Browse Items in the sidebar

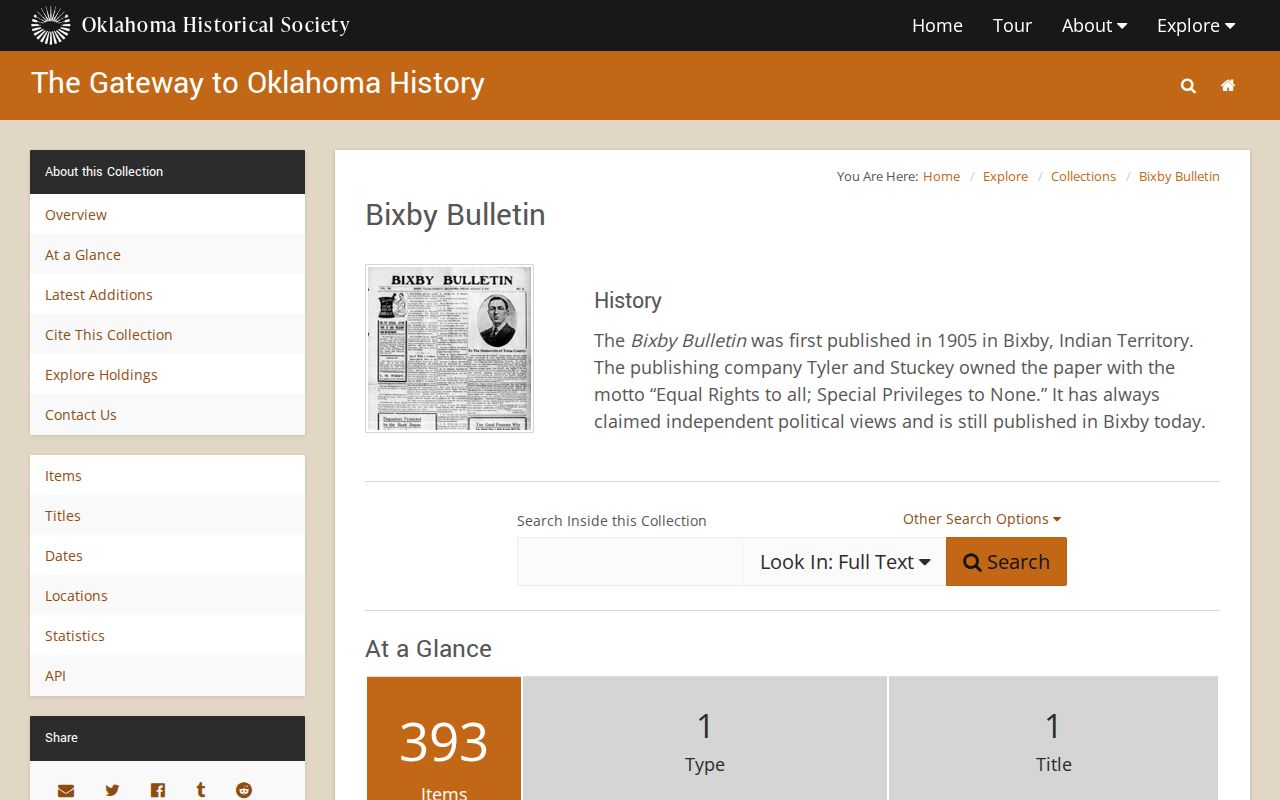(x=167, y=476)
